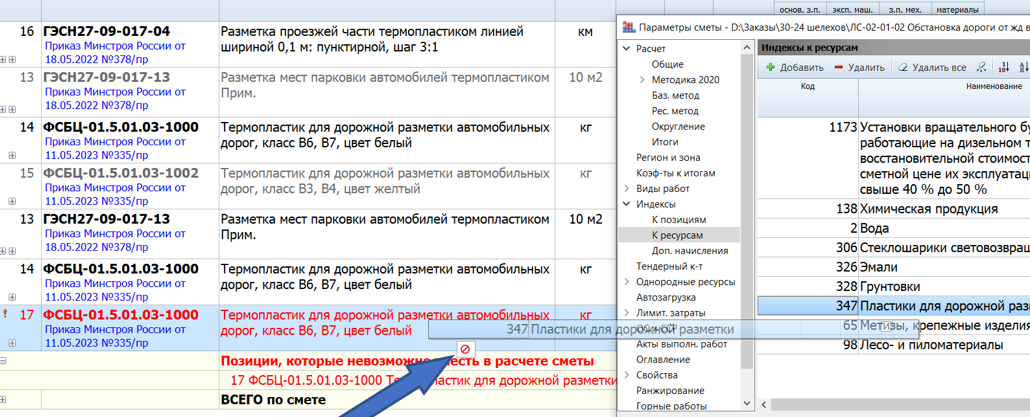1030x417 pixels.
Task: Open Коэф-ты к итогам page
Action: (675, 173)
